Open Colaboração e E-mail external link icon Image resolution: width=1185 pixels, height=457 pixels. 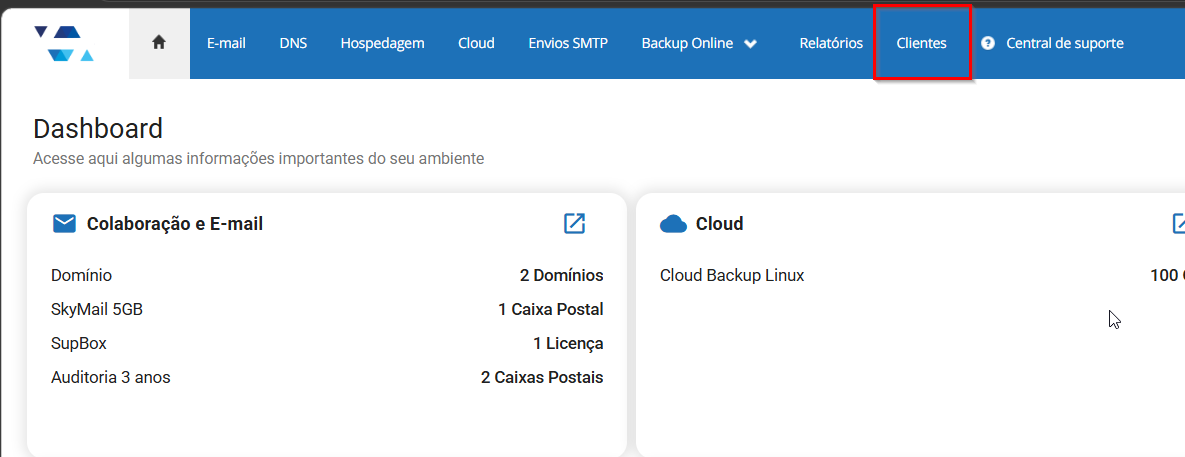(x=574, y=223)
